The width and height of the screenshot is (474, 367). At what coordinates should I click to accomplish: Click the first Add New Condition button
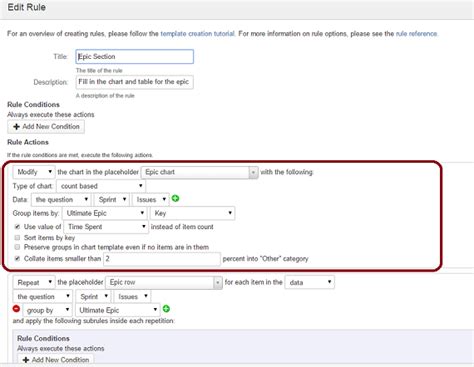(x=46, y=127)
